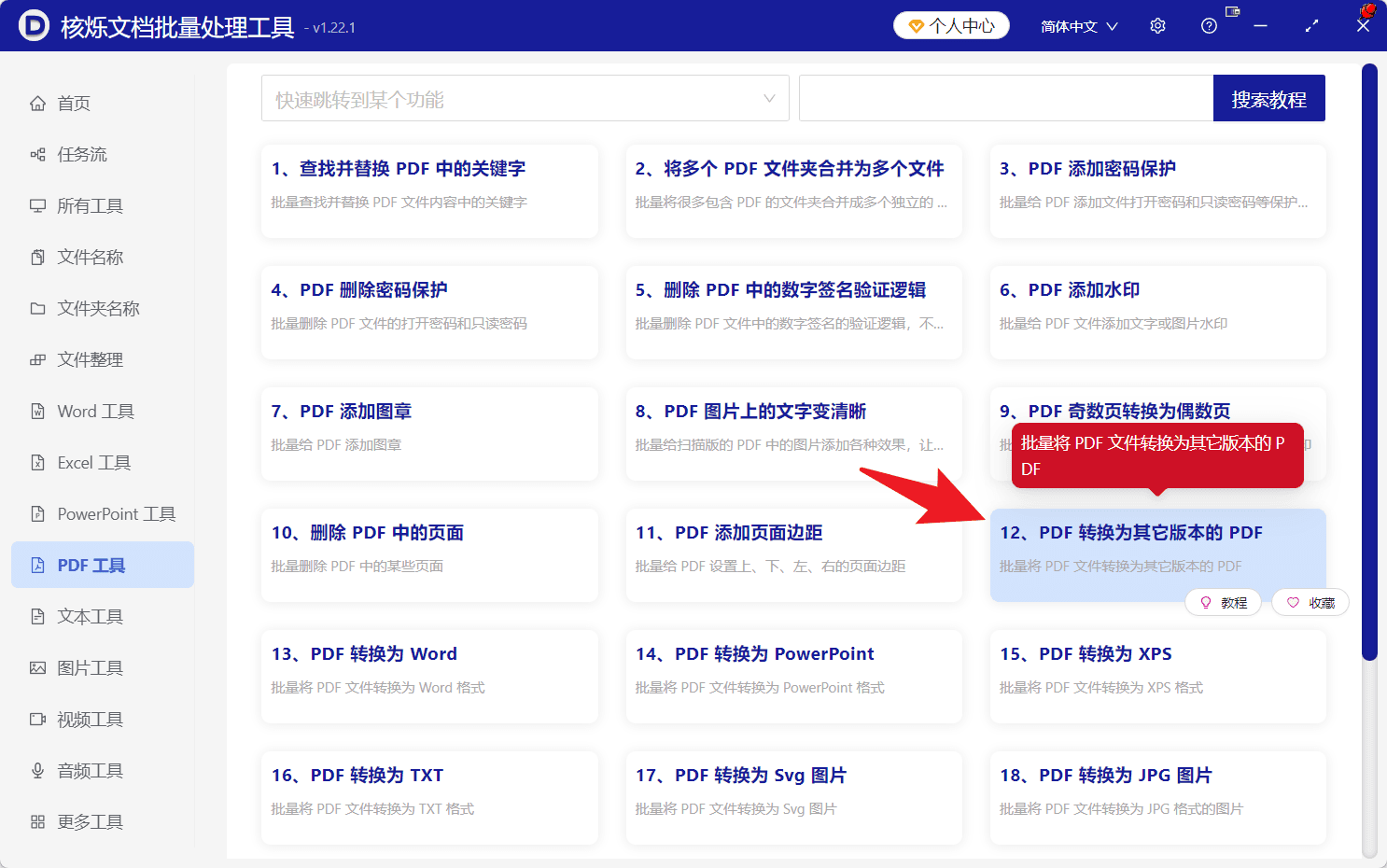
Task: Click the 教程 tutorial button
Action: tap(1223, 603)
